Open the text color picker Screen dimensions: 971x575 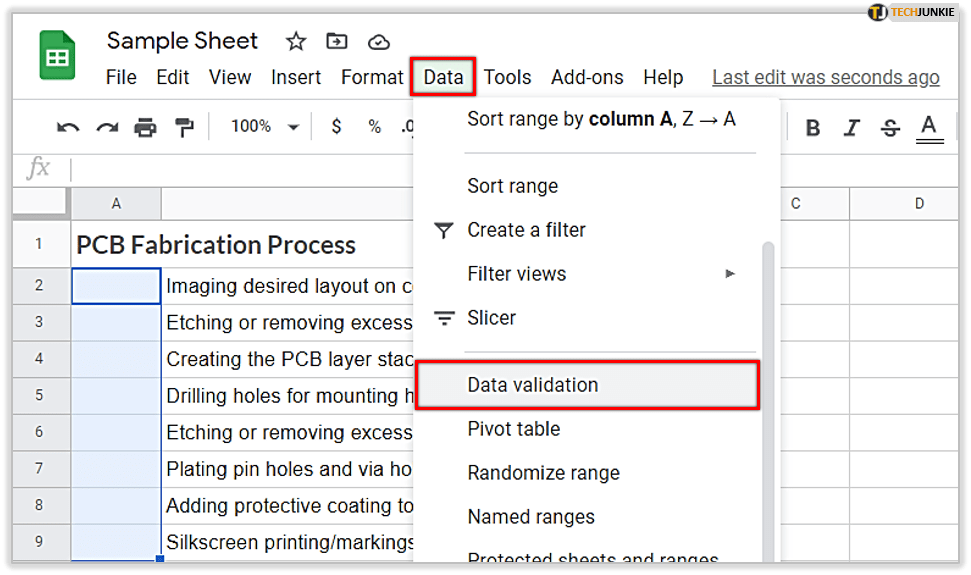[929, 127]
